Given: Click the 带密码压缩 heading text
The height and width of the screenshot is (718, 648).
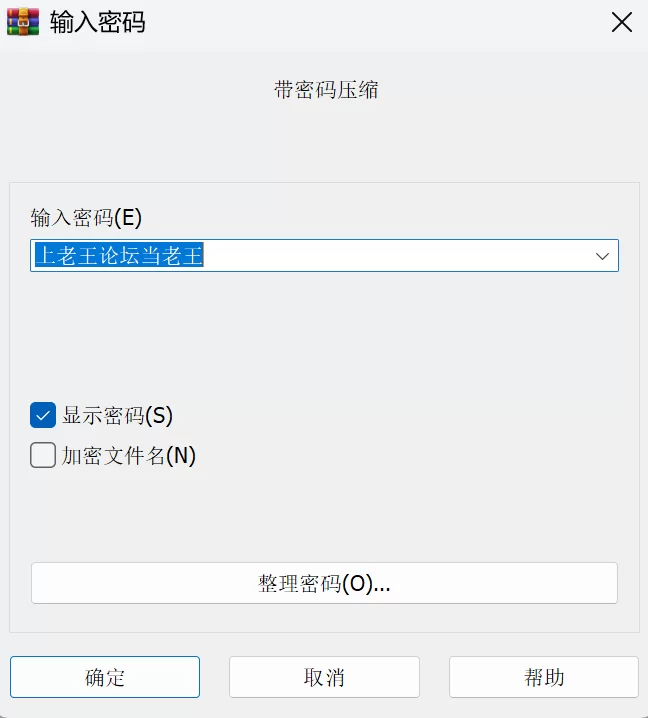Looking at the screenshot, I should 325,90.
